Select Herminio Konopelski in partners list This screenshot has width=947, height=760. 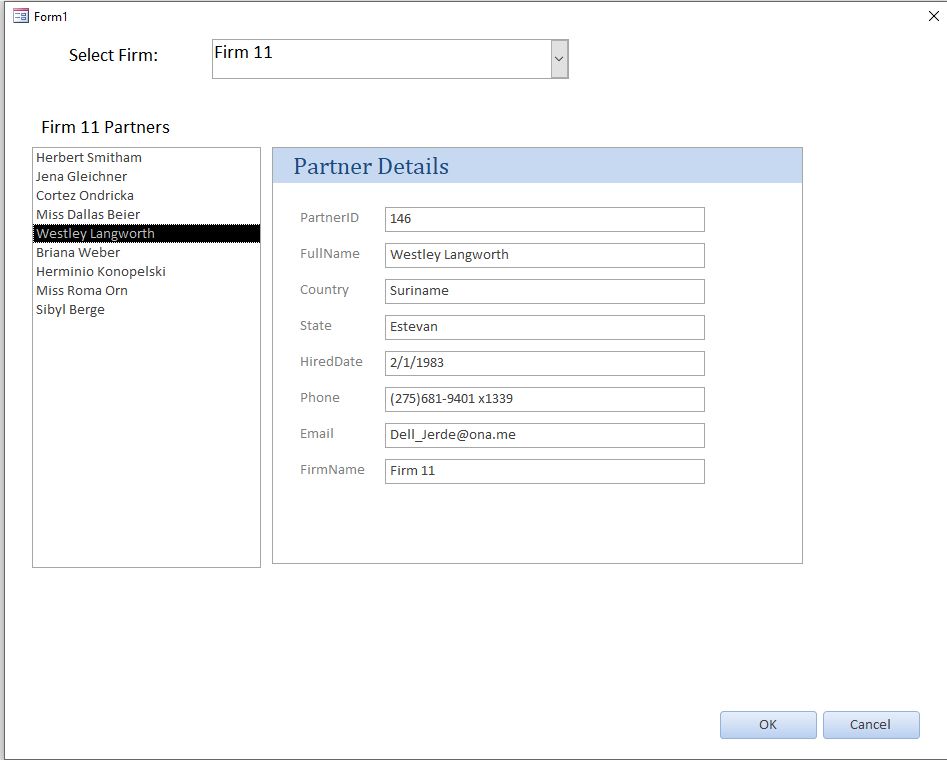click(146, 271)
